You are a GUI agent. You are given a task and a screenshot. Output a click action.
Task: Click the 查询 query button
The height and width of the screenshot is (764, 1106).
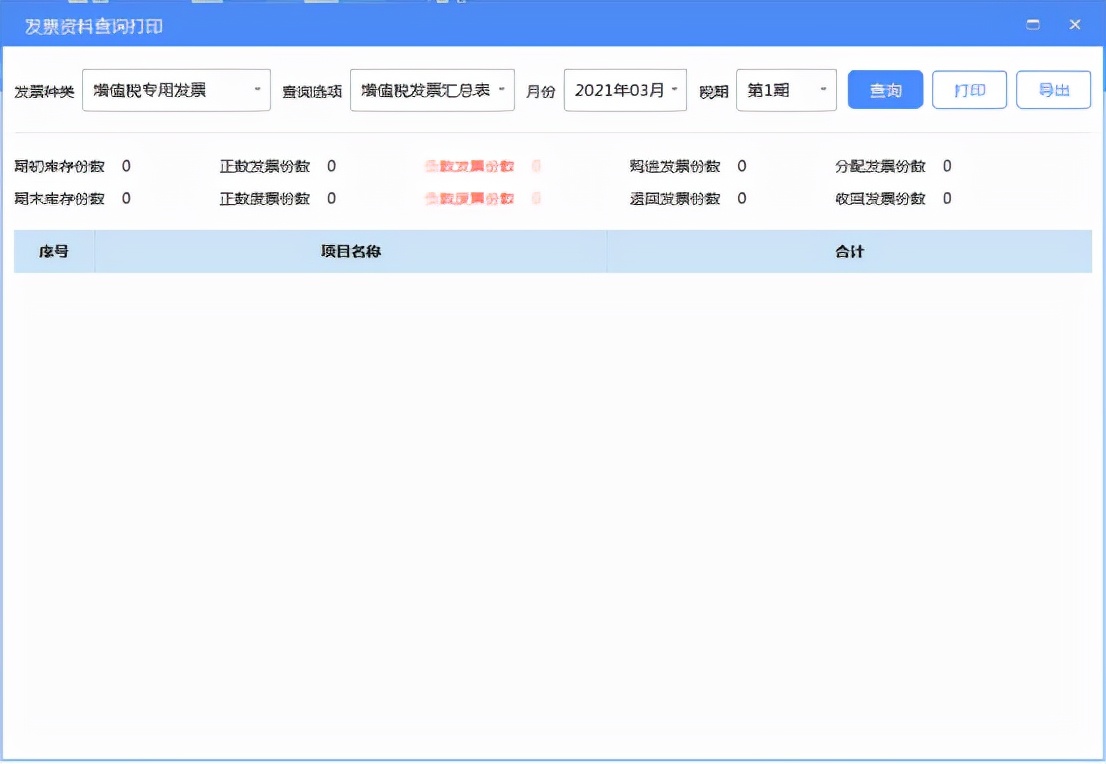coord(884,89)
